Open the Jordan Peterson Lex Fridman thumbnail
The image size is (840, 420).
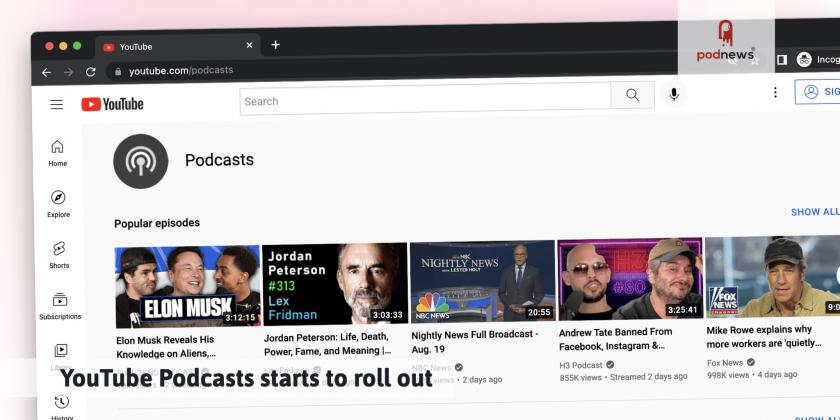pyautogui.click(x=335, y=284)
